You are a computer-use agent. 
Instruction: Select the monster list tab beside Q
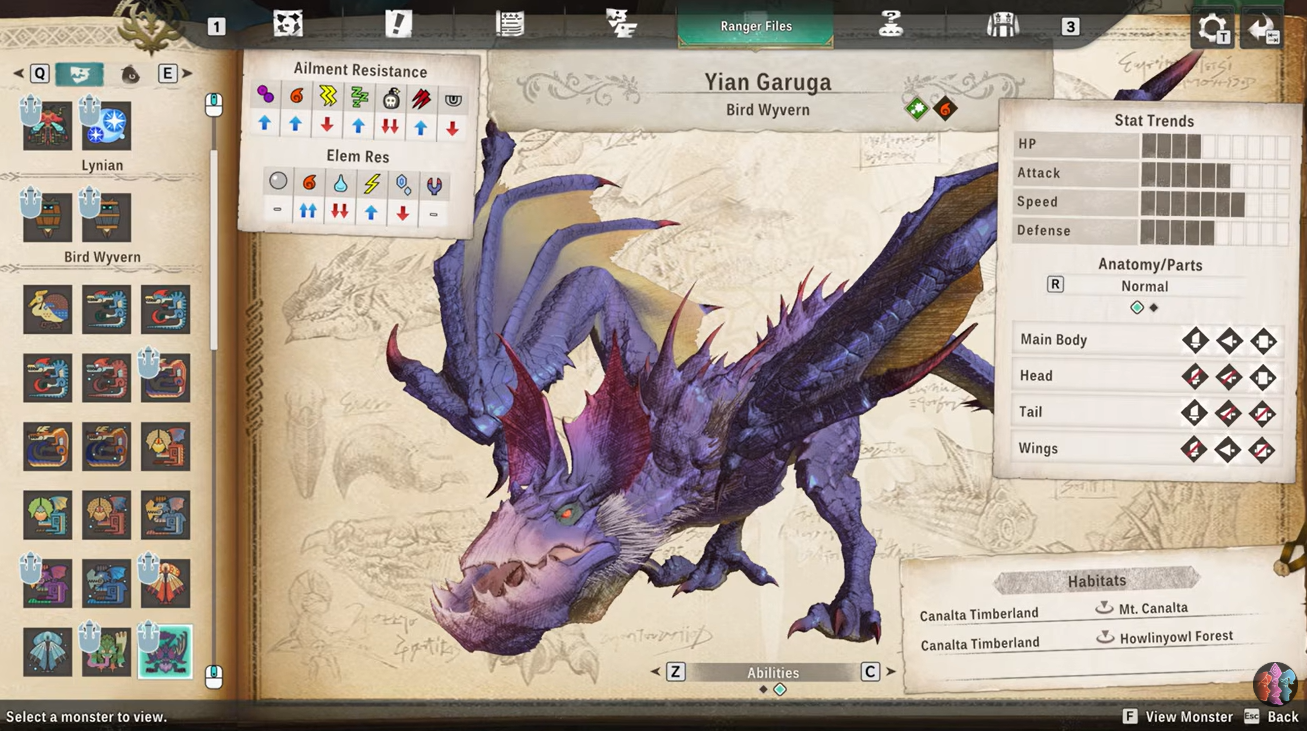coord(80,73)
